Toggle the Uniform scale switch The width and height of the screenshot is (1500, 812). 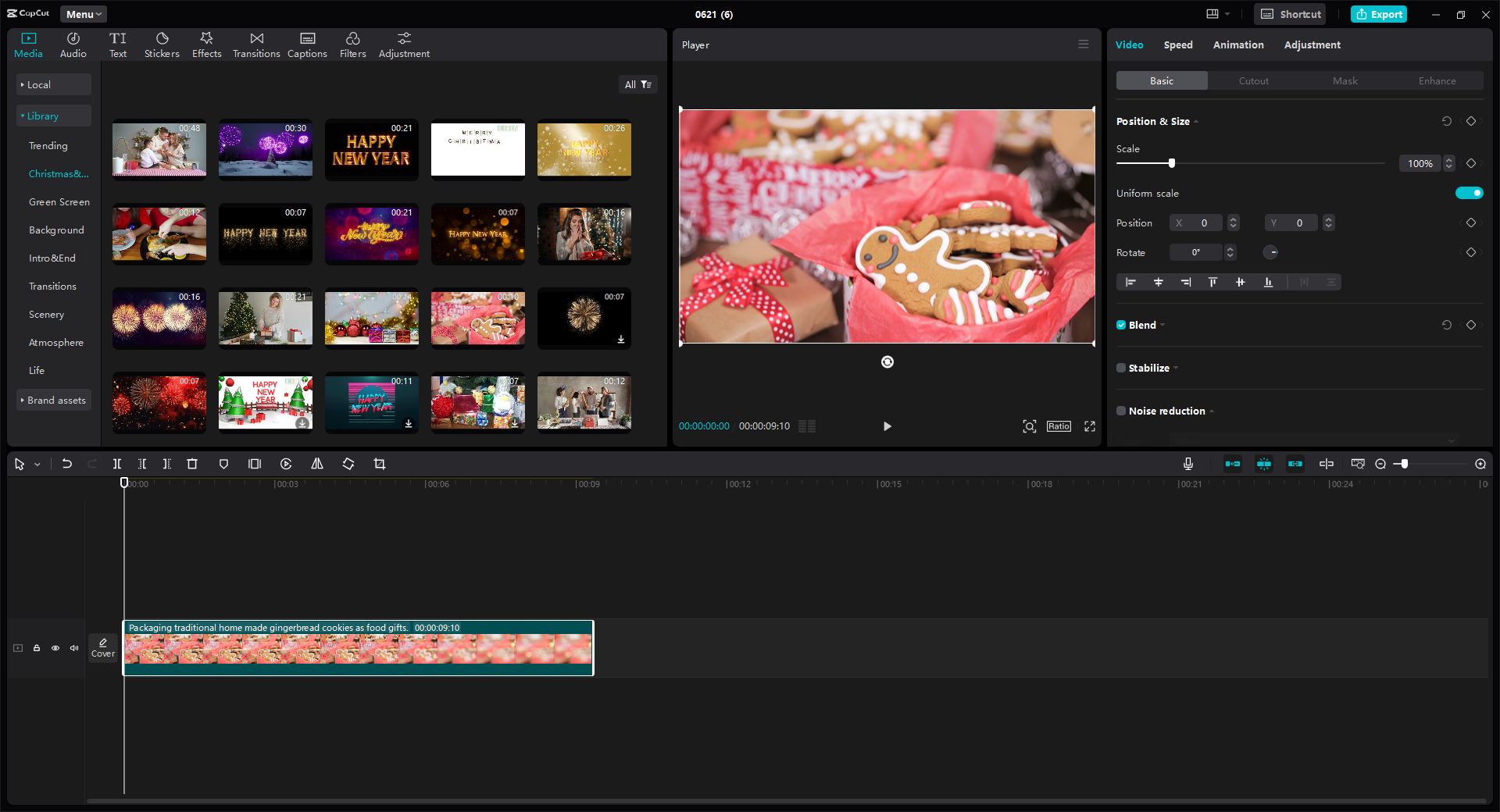point(1469,193)
